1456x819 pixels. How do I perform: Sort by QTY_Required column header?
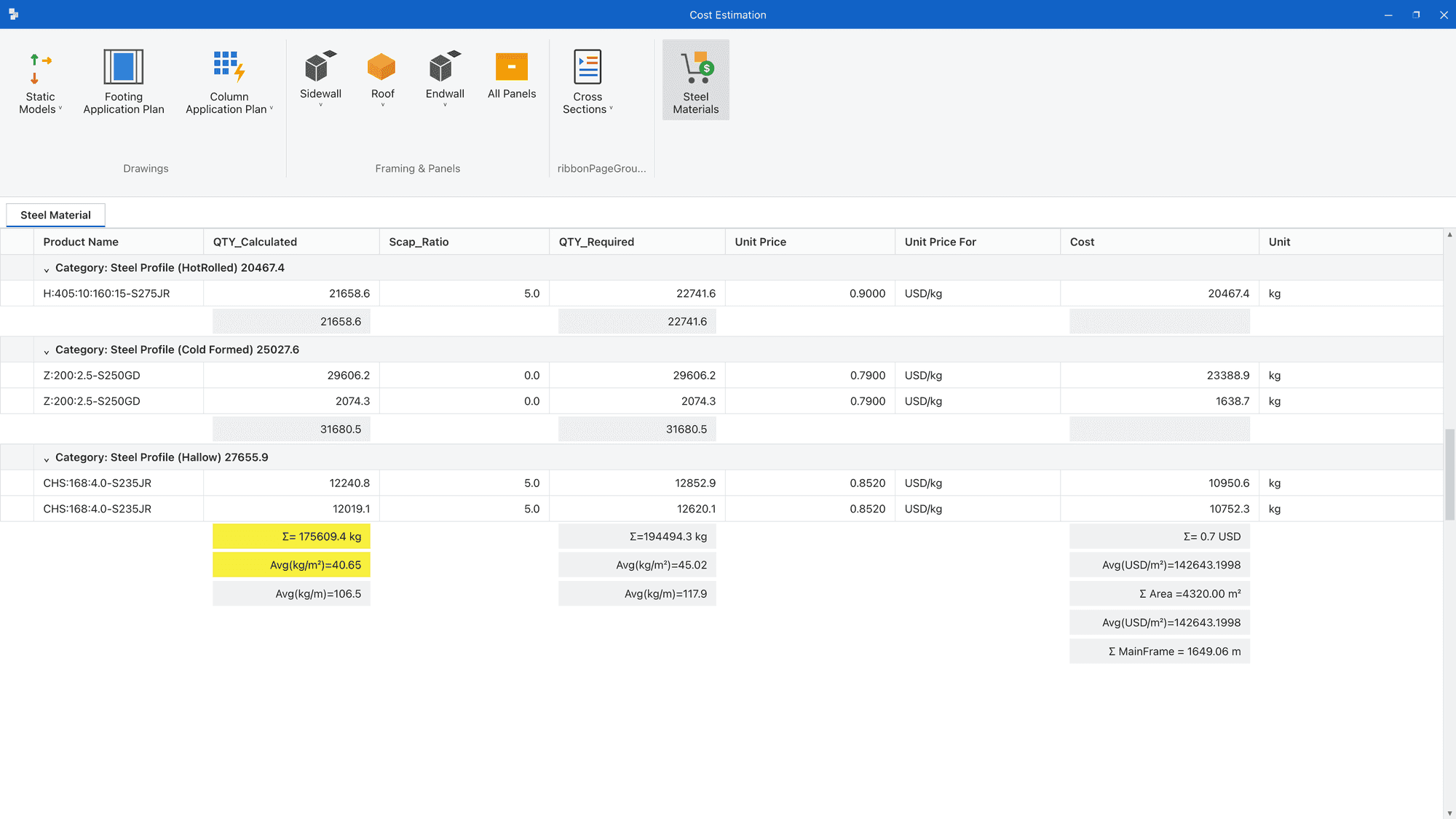point(637,242)
